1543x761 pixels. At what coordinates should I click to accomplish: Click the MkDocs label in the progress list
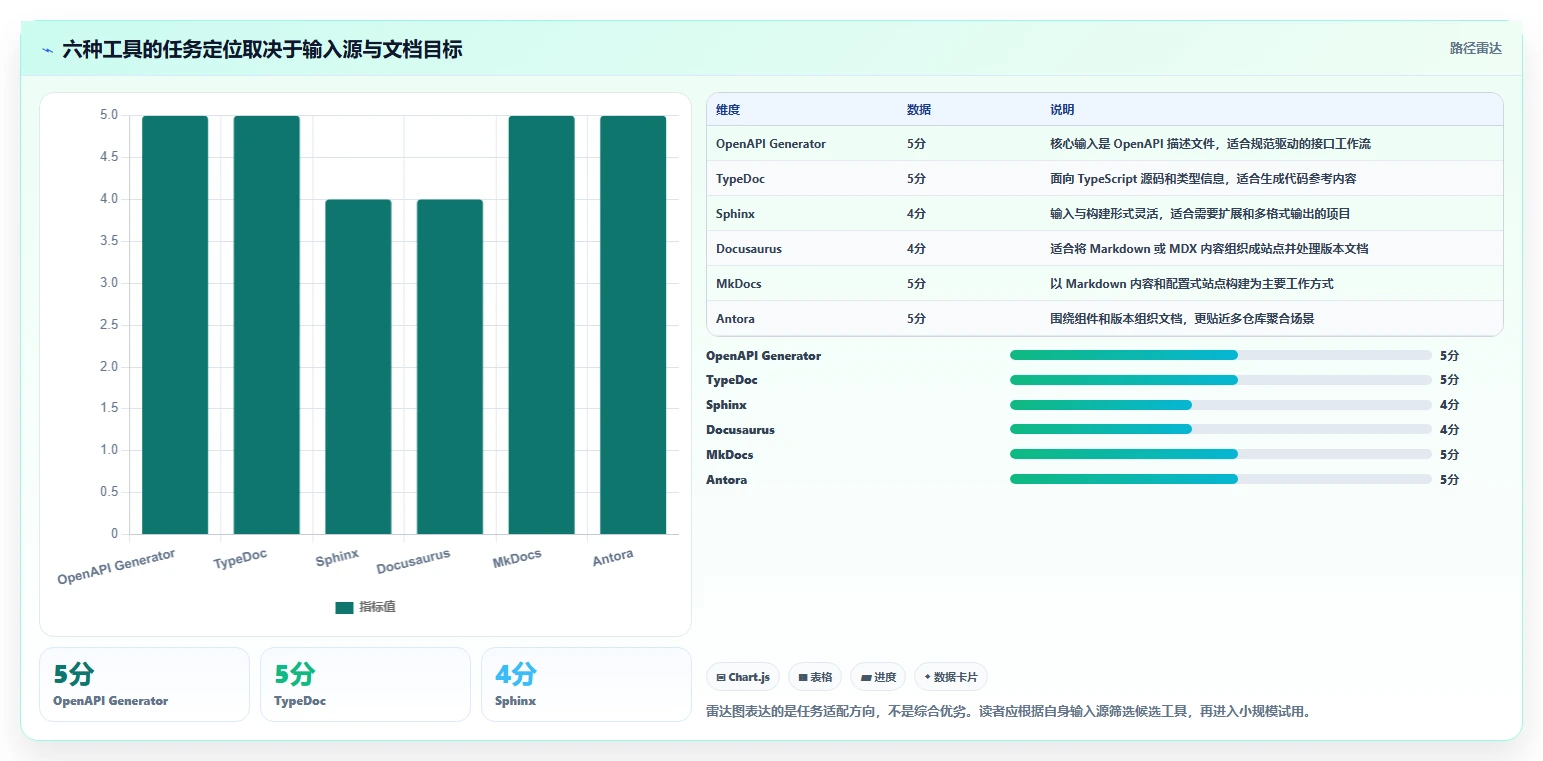[x=730, y=455]
